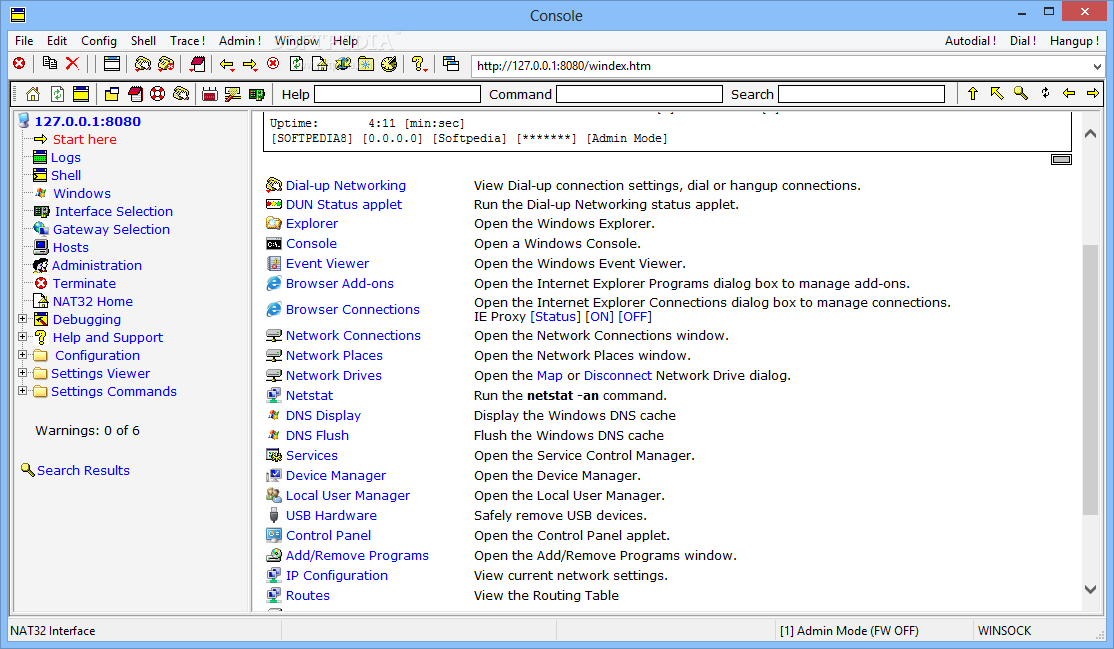This screenshot has height=649, width=1114.
Task: Open Search Results in the sidebar
Action: point(83,471)
